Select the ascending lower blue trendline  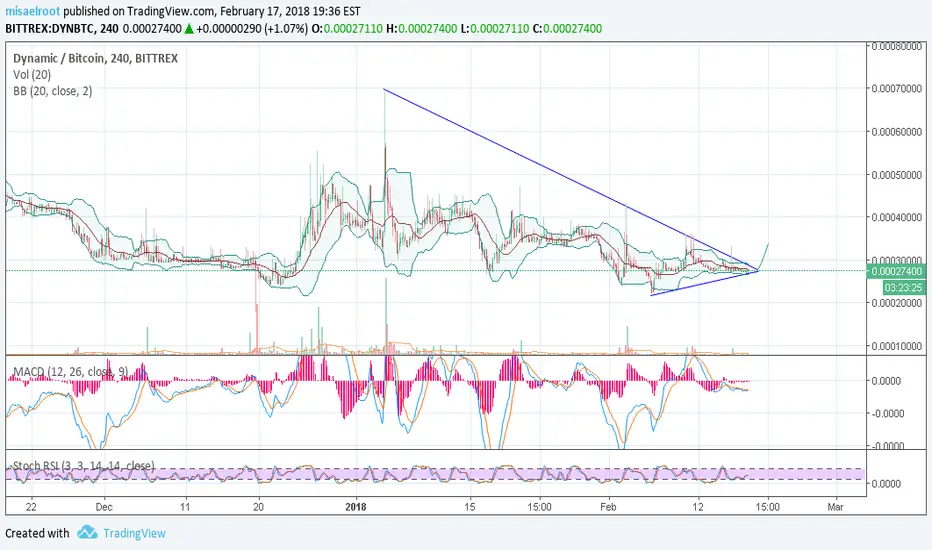704,283
